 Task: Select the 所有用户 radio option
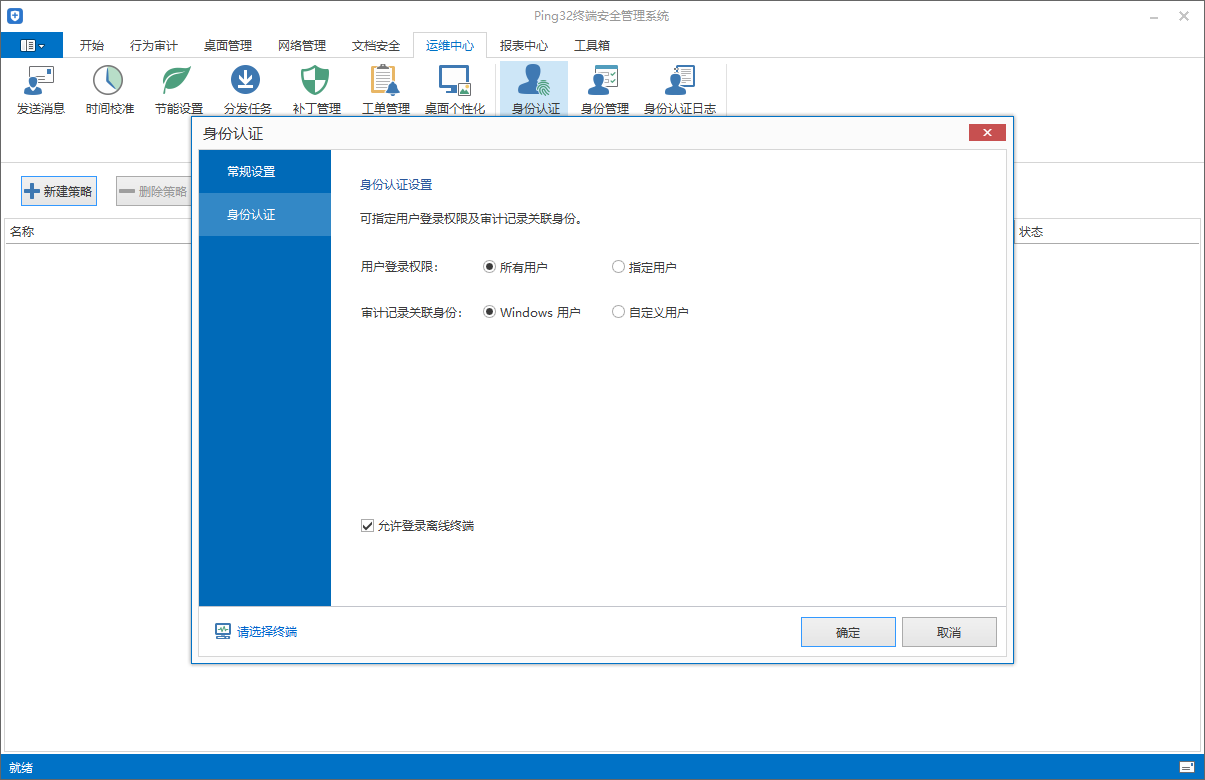point(515,267)
